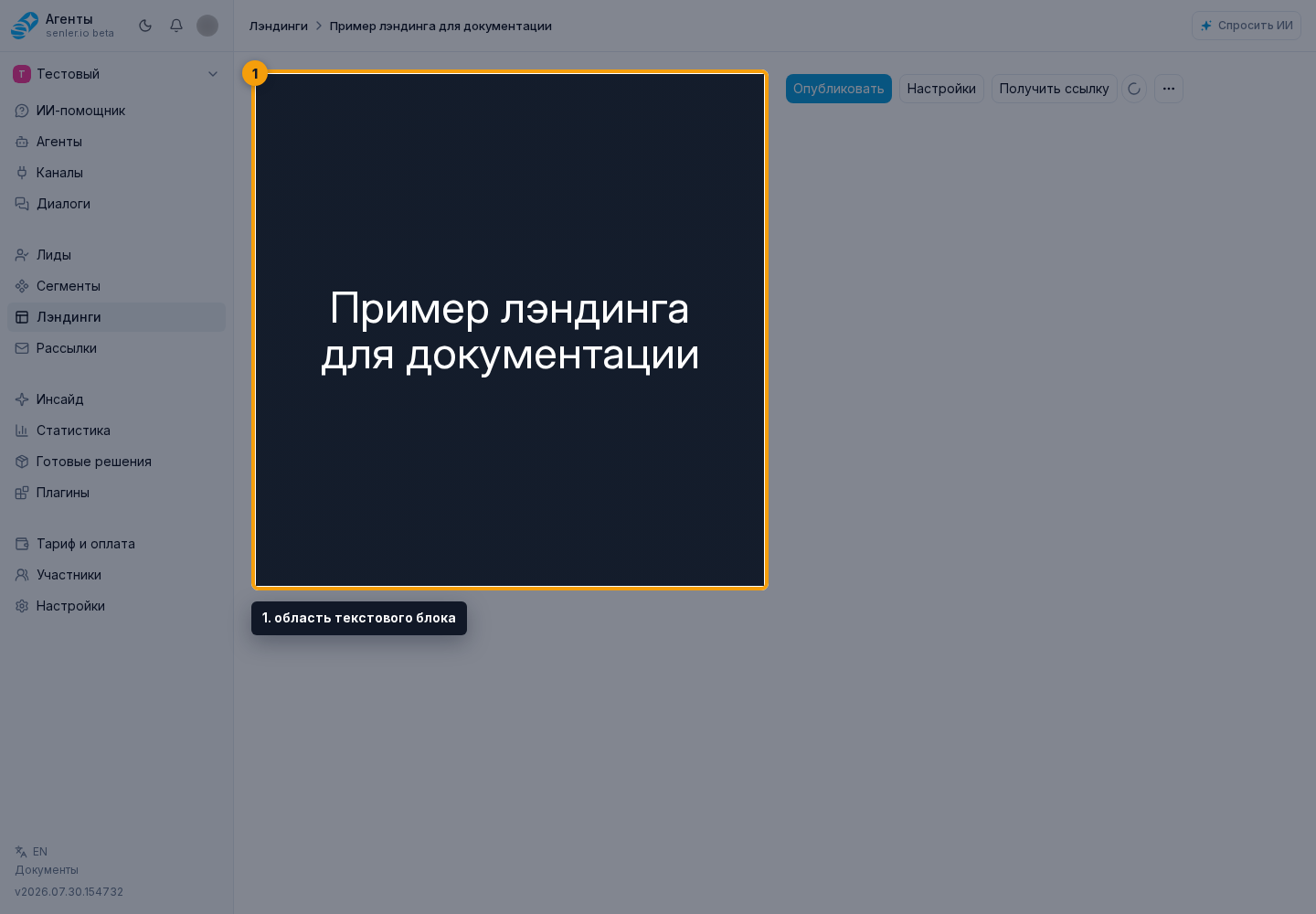Viewport: 1316px width, 914px height.
Task: Open Диалоги section
Action: pyautogui.click(x=116, y=204)
